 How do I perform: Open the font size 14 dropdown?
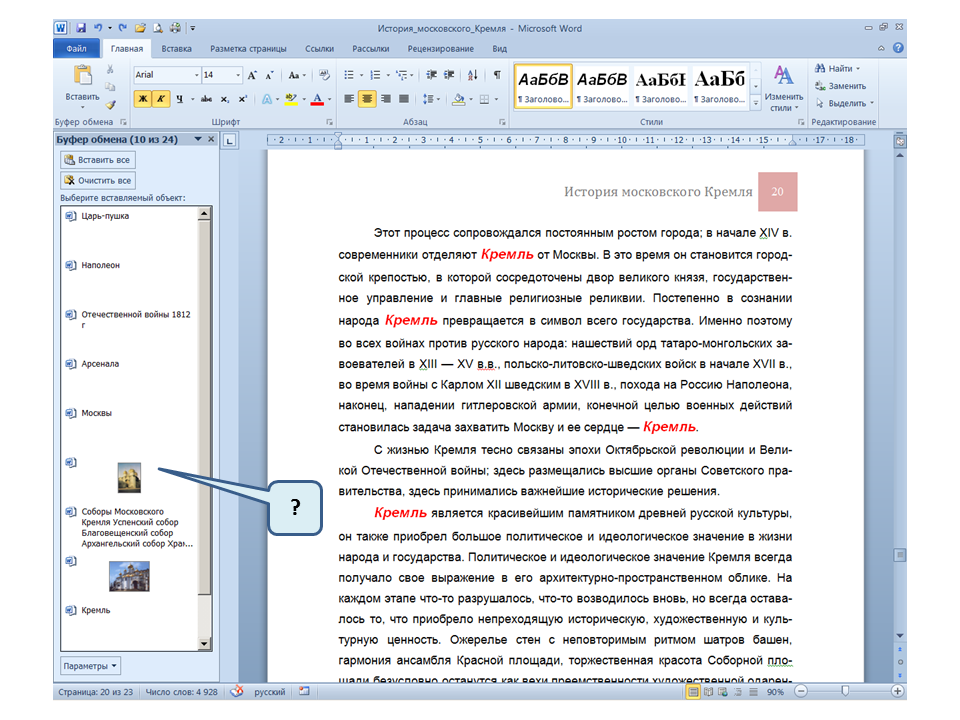click(x=237, y=75)
